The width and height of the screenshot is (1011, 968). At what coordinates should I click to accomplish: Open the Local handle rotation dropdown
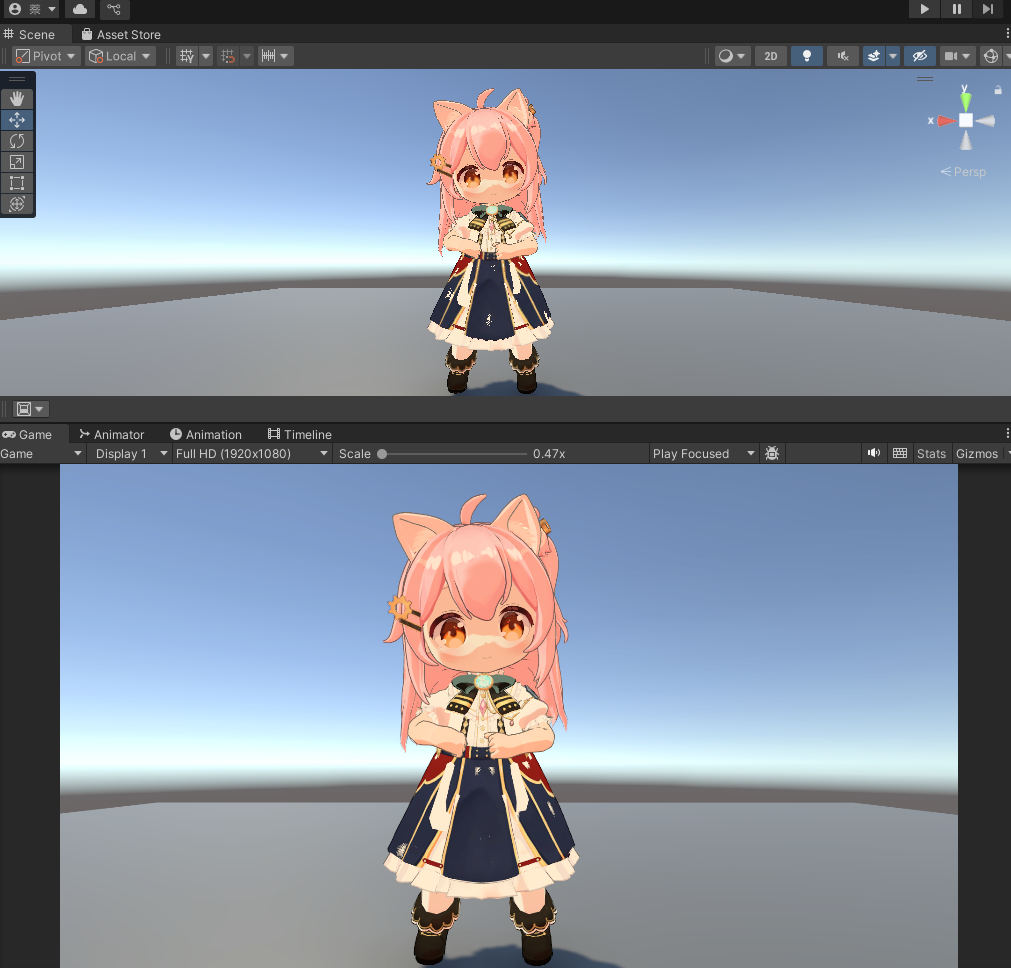click(x=121, y=56)
